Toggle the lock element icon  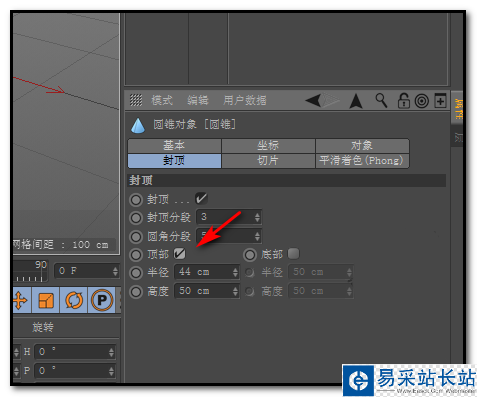[403, 100]
